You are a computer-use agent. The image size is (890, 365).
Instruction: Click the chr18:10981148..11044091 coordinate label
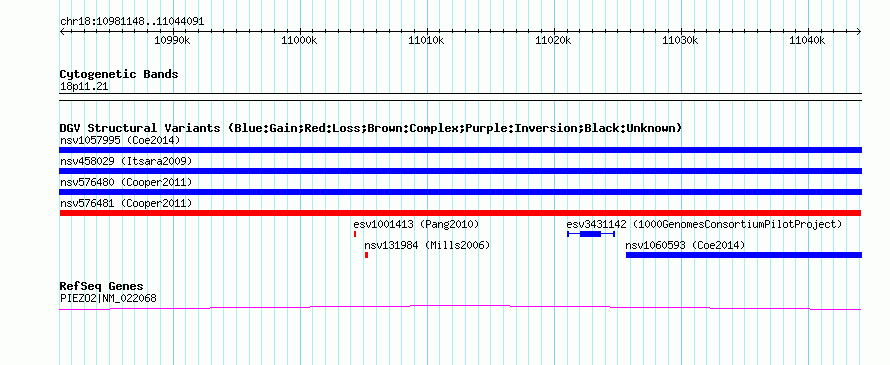coord(132,22)
